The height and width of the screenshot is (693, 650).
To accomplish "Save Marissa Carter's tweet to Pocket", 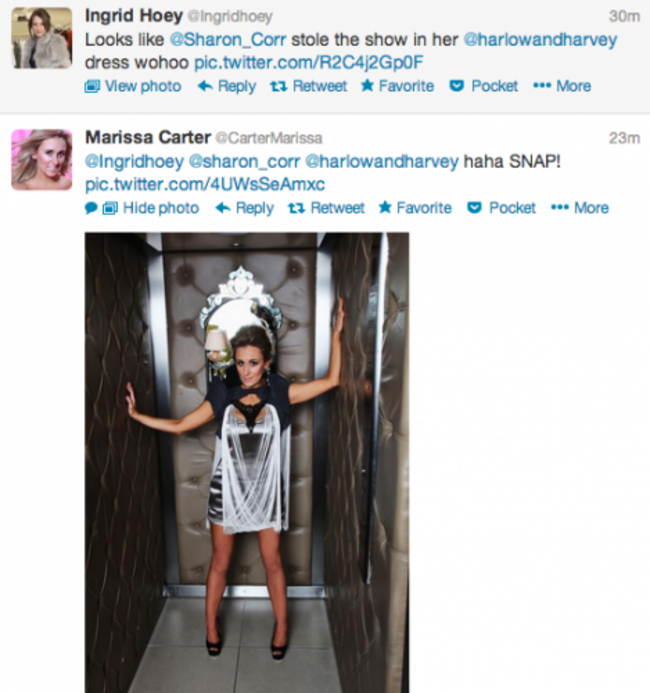I will tap(501, 208).
